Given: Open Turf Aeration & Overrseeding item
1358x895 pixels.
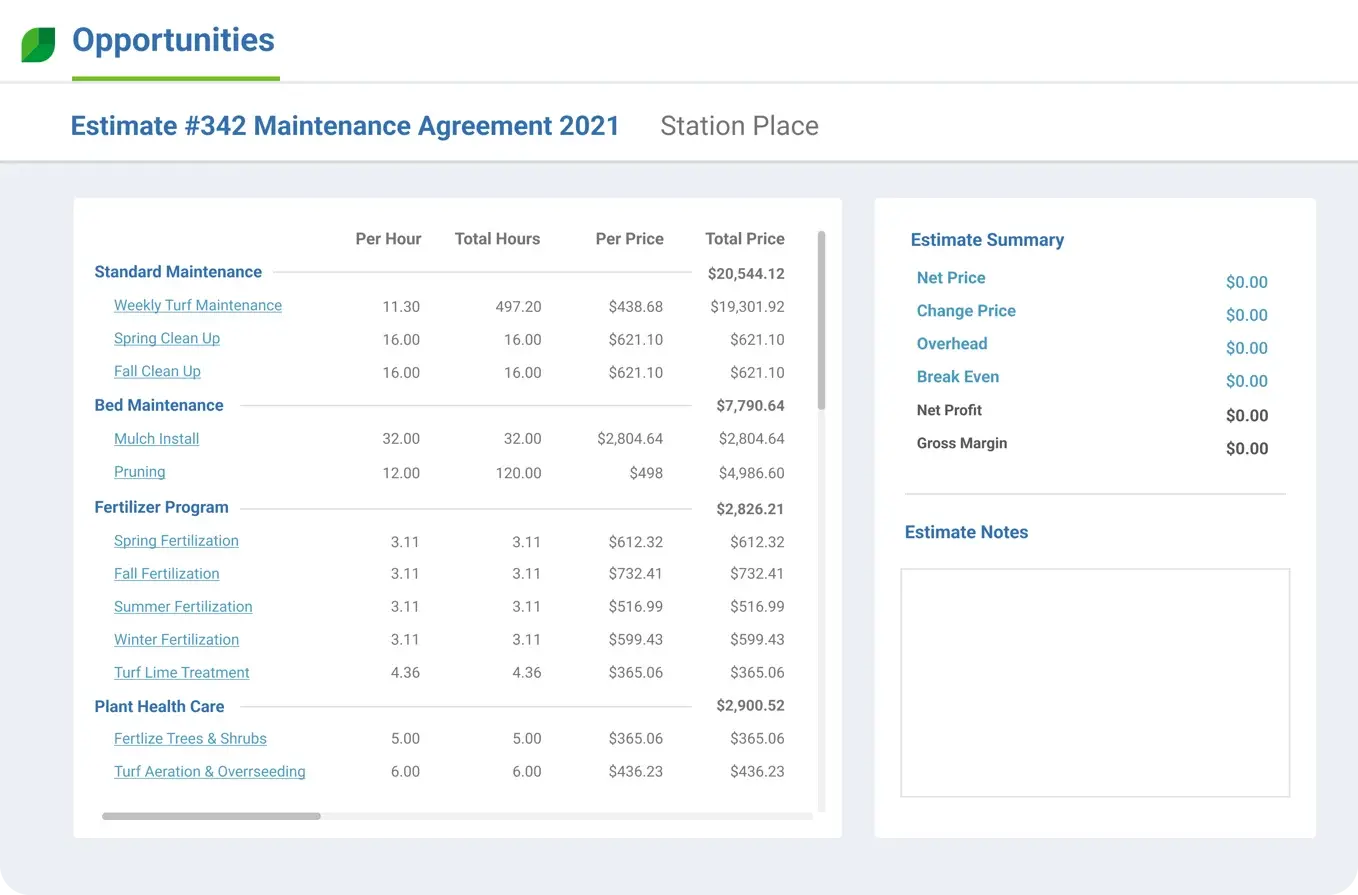Looking at the screenshot, I should 209,771.
